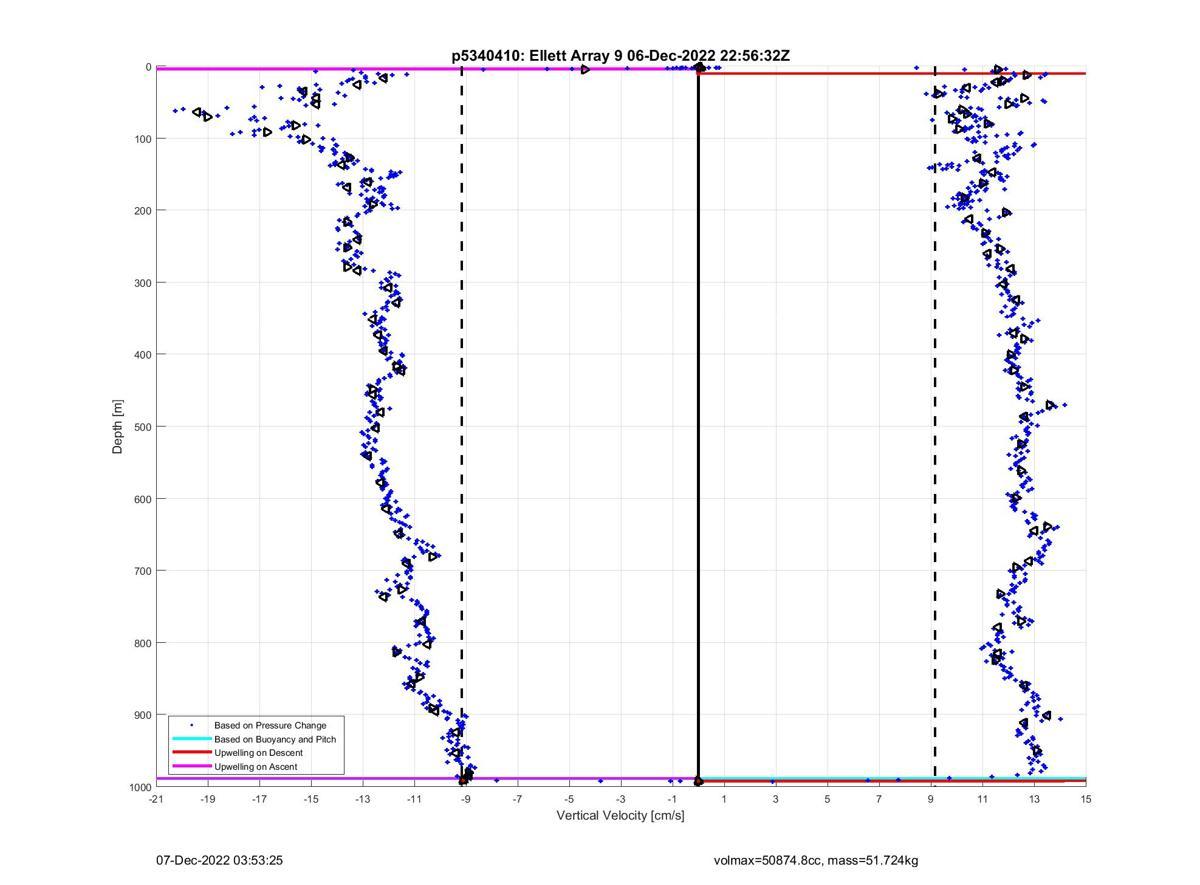This screenshot has width=1200, height=885.
Task: Click legend entry 'Upwelling on Descent'
Action: click(x=258, y=753)
